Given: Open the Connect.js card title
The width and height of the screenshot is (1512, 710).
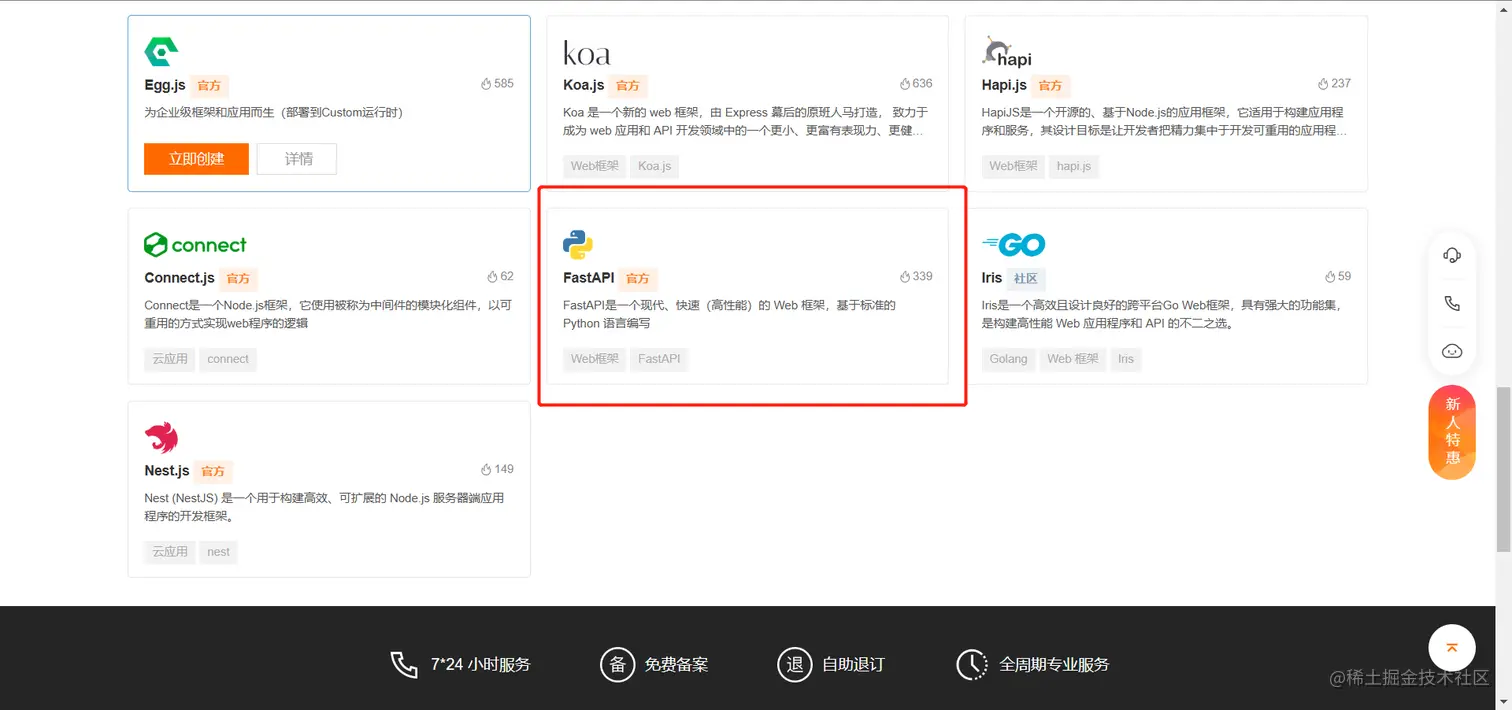Looking at the screenshot, I should pyautogui.click(x=179, y=278).
